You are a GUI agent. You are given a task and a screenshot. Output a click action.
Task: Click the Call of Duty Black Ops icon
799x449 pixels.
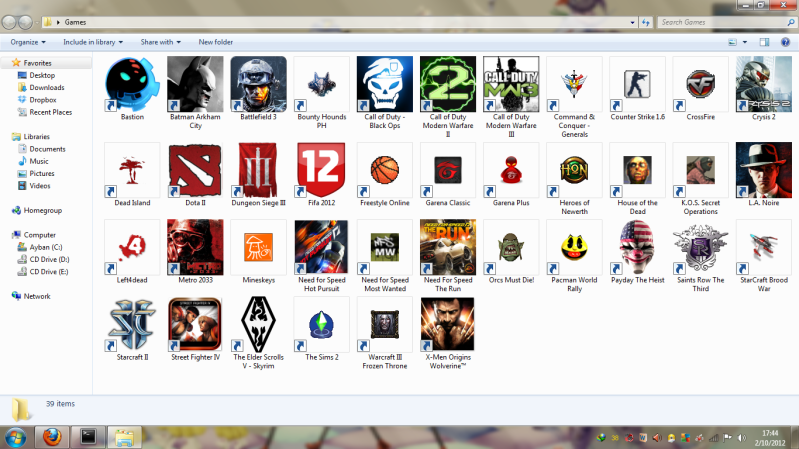(385, 85)
